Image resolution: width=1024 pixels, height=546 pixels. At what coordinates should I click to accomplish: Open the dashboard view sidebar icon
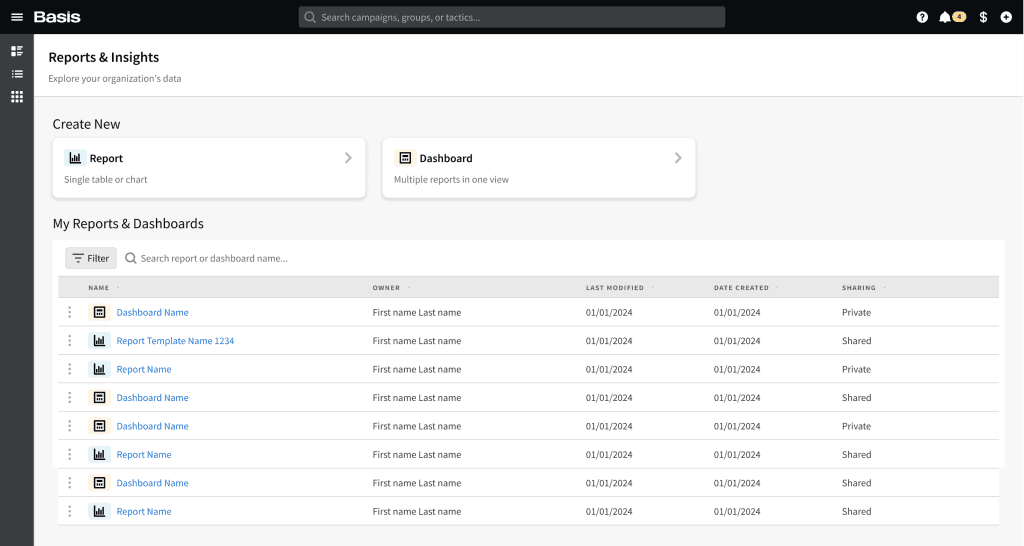point(17,51)
